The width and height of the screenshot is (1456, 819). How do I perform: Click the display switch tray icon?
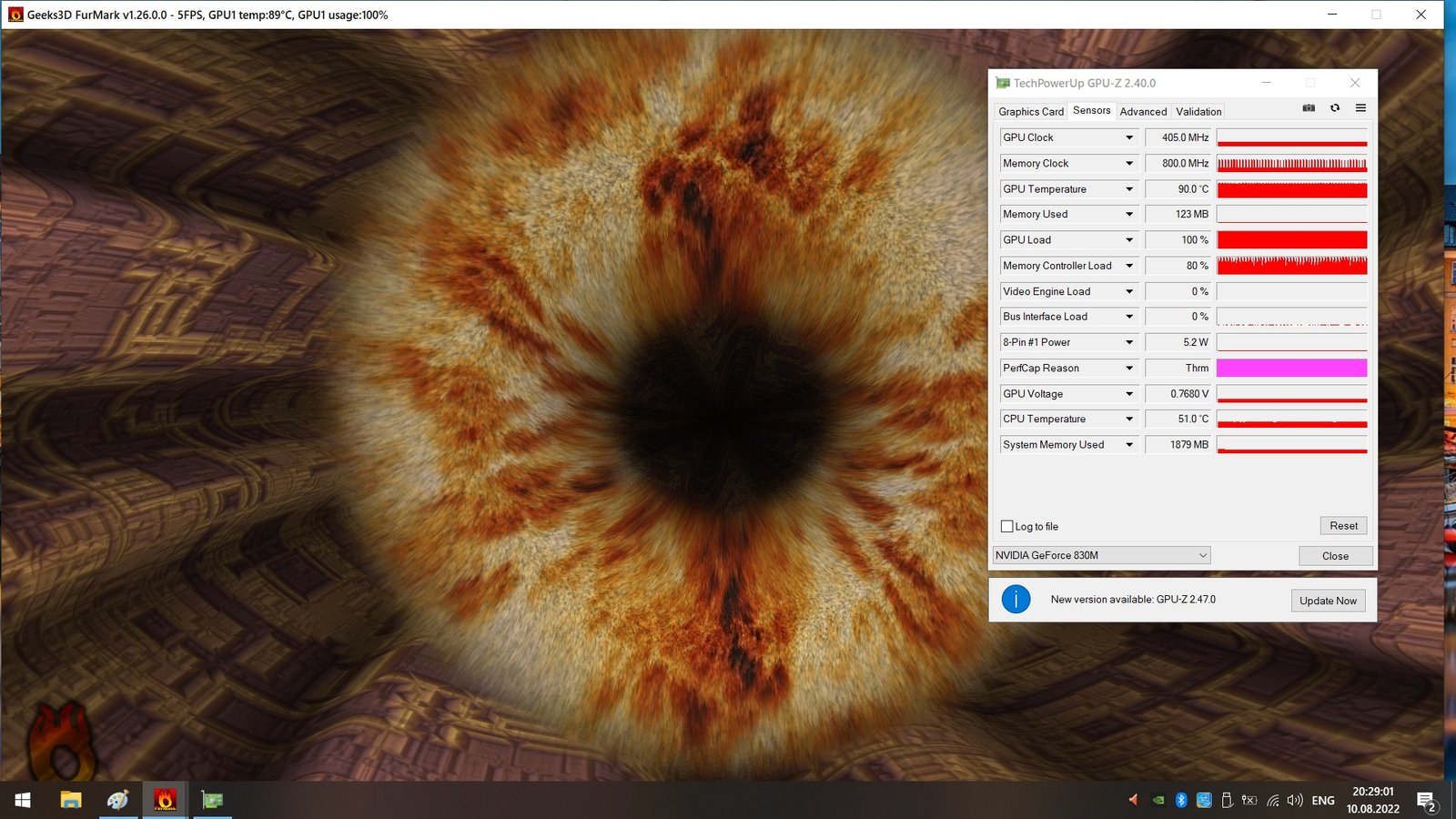[1204, 801]
